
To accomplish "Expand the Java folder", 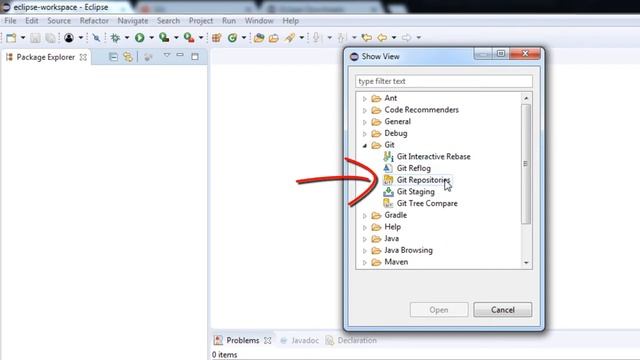I will (364, 239).
